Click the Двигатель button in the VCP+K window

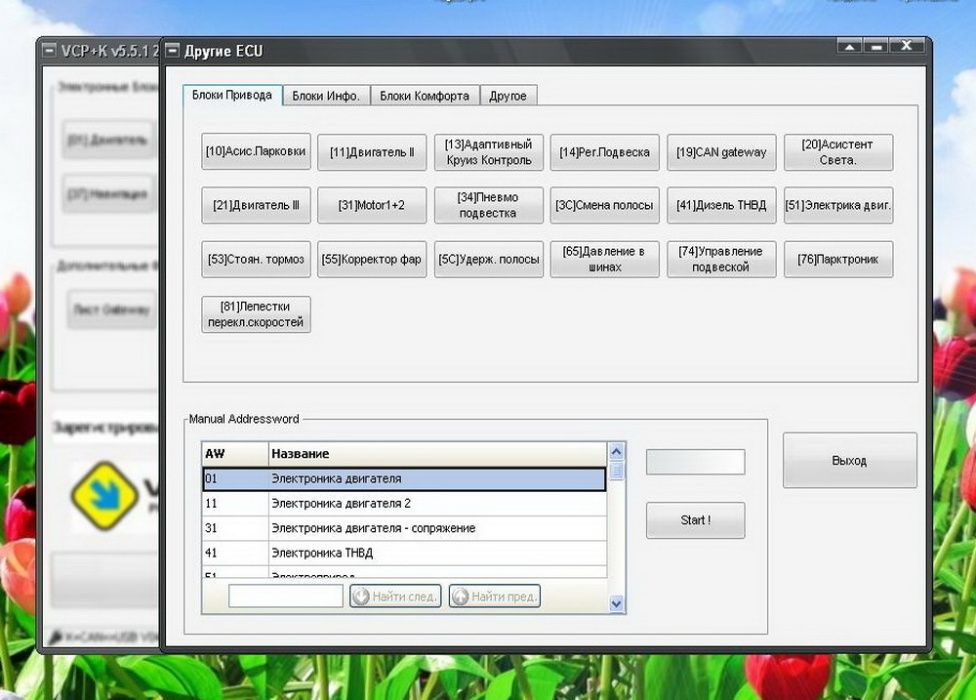coord(108,139)
